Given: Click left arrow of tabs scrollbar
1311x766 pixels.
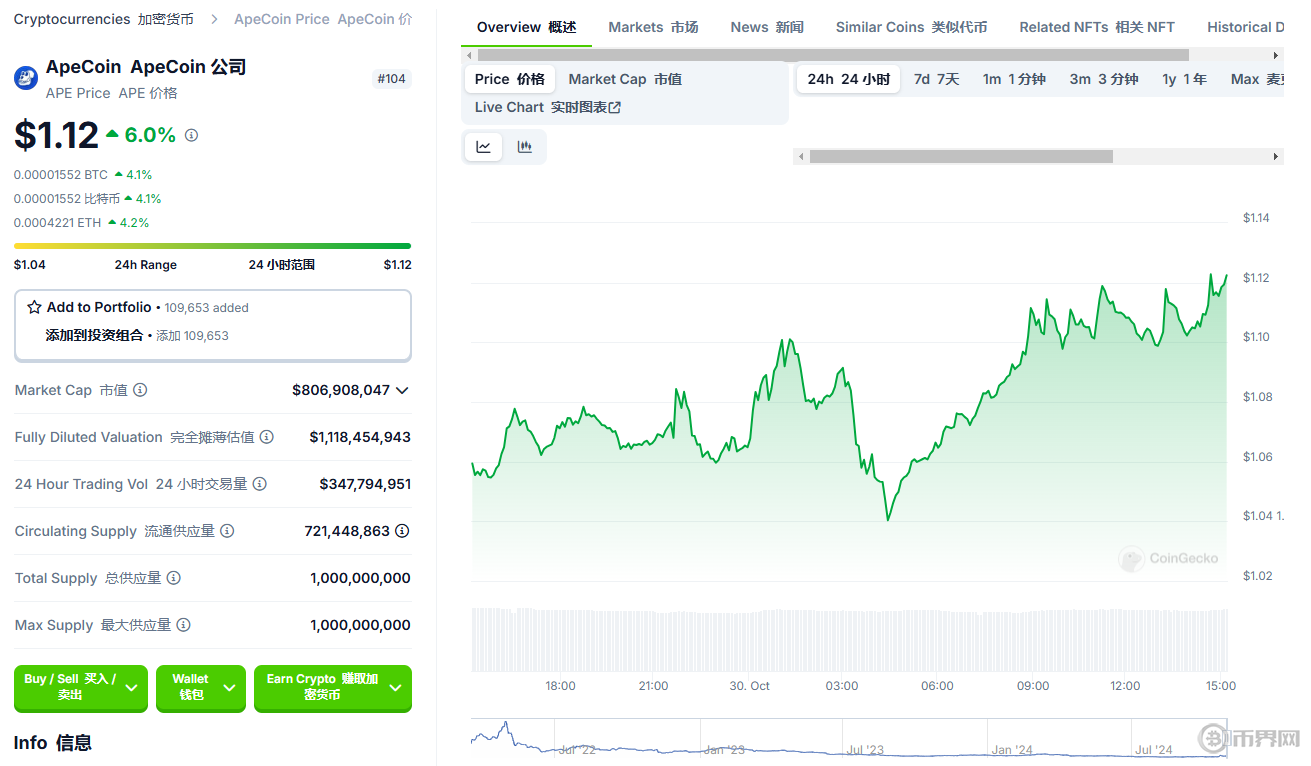Looking at the screenshot, I should [x=468, y=55].
